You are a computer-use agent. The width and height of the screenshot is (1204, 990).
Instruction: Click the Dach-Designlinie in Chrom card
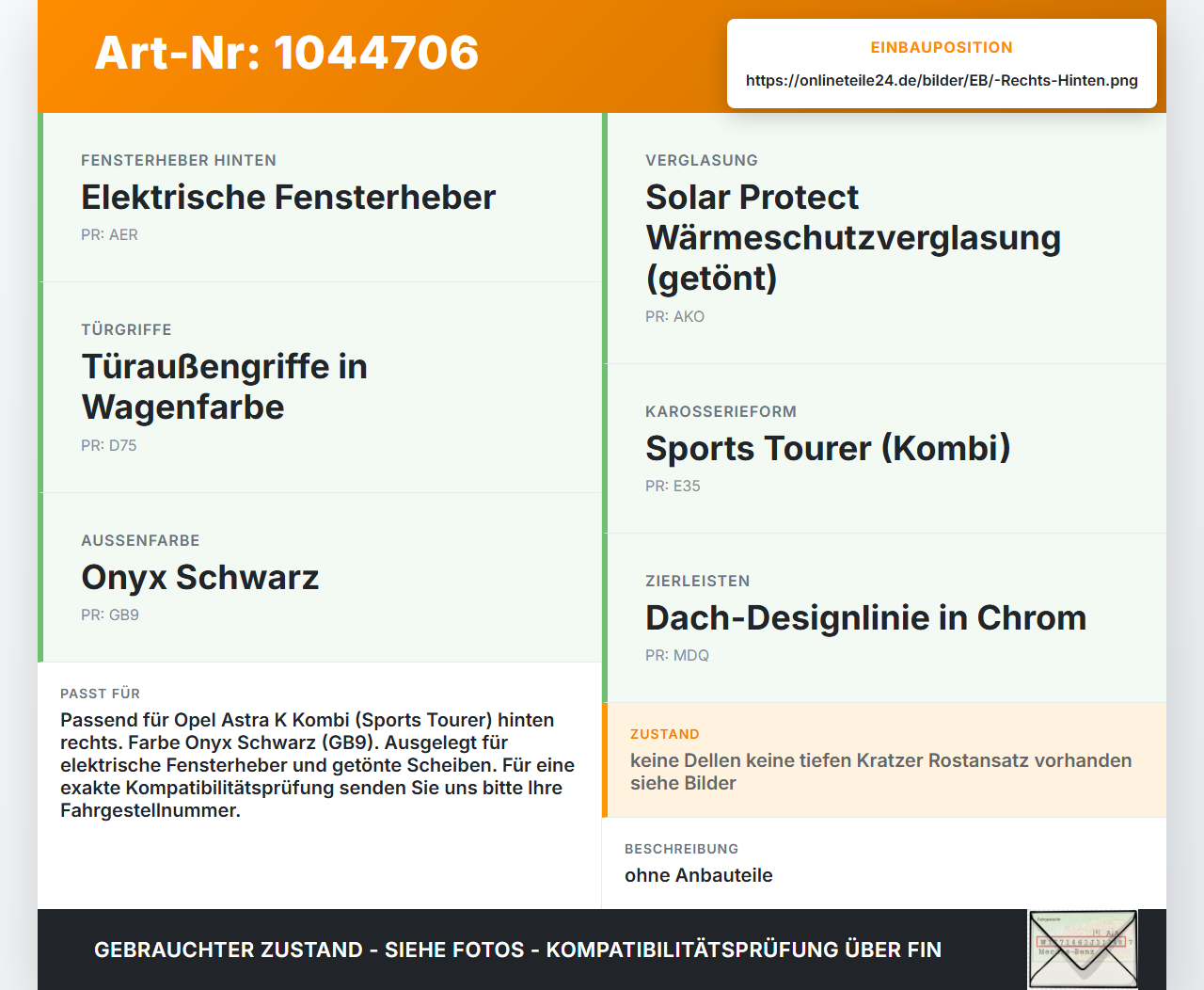[x=884, y=618]
